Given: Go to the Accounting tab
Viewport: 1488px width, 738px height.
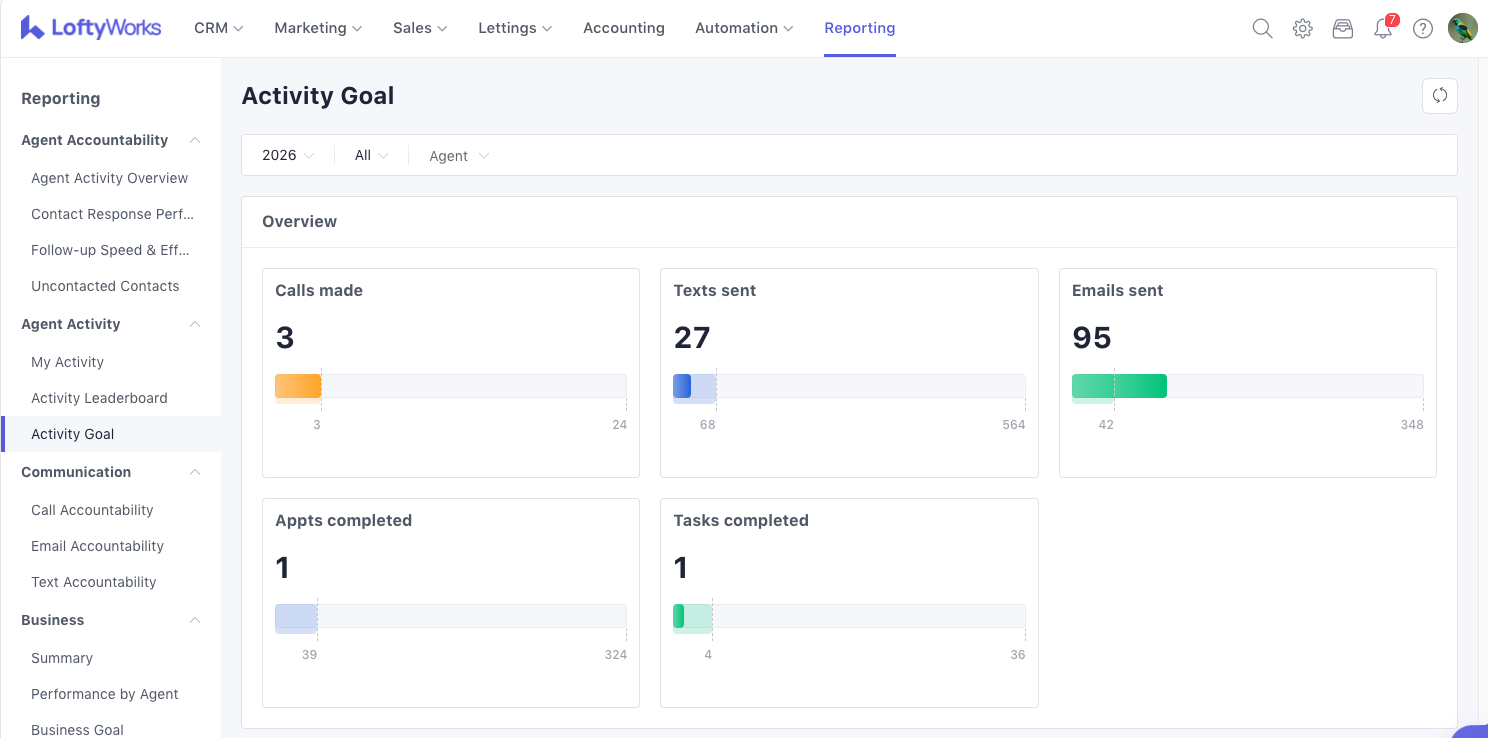Looking at the screenshot, I should click(623, 28).
